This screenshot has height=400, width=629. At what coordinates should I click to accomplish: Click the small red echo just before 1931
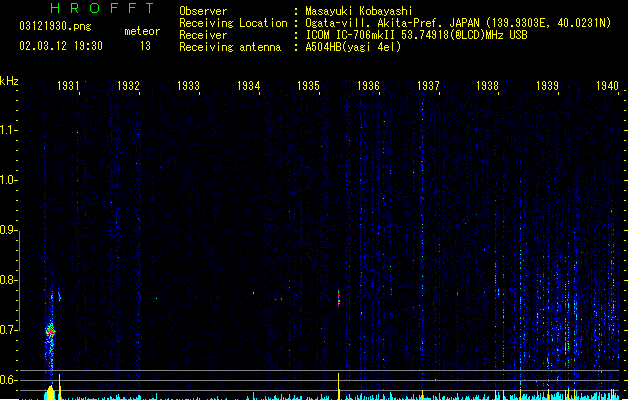59,298
